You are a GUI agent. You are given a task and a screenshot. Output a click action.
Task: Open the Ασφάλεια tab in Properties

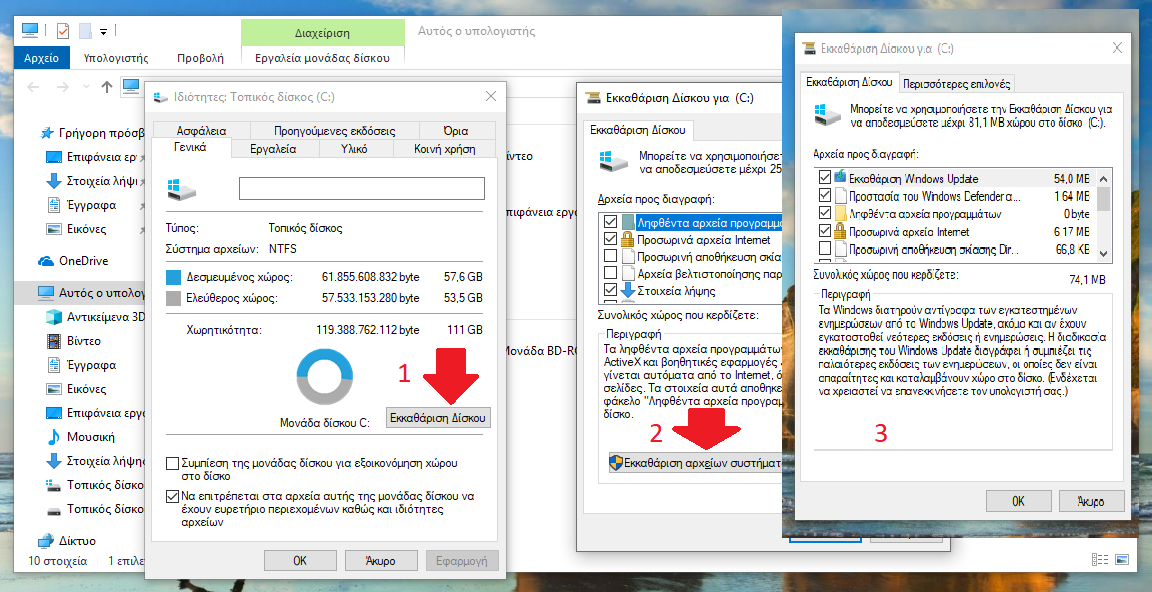coord(200,131)
